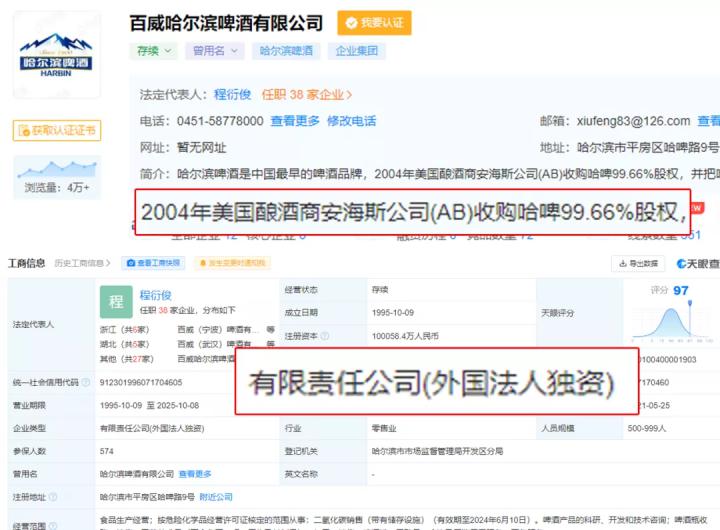
Task: Click credit code 912301996071704605
Action: click(x=141, y=382)
